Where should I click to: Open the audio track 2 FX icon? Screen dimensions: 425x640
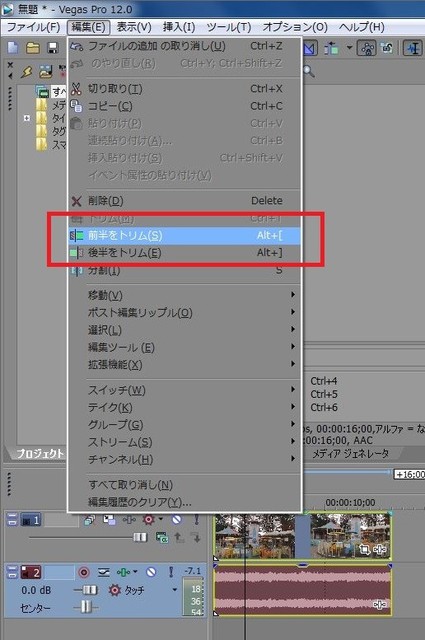(124, 572)
